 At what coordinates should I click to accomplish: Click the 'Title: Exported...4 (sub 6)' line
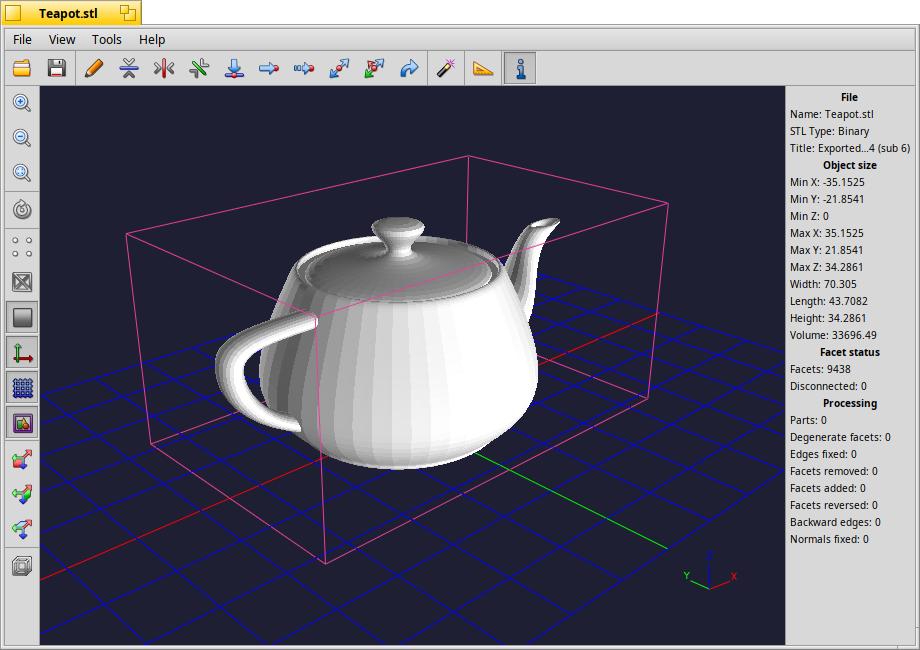pos(850,148)
